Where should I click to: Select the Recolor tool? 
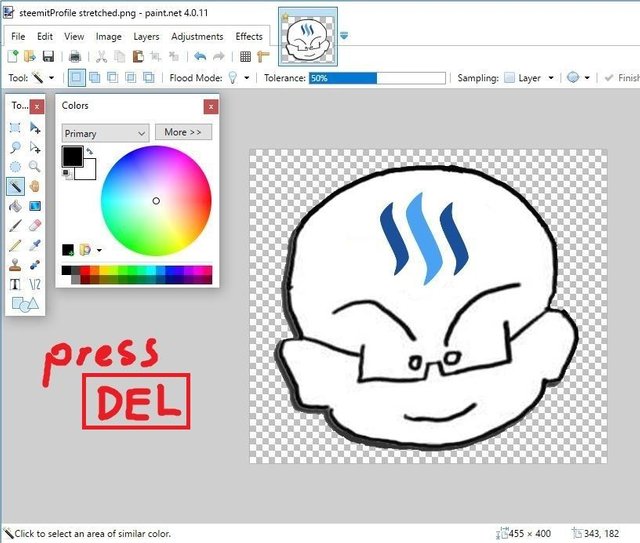(35, 265)
